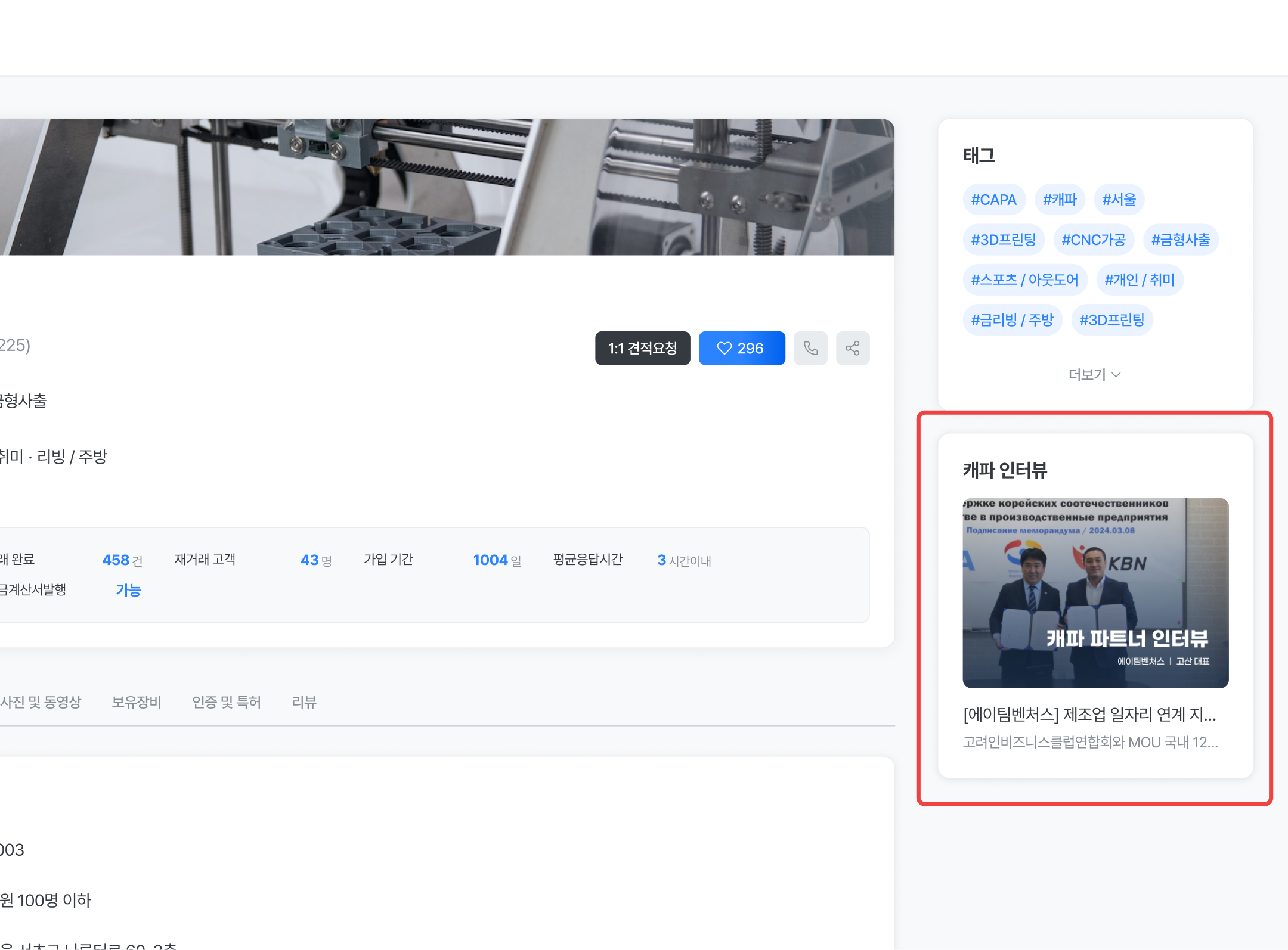Click the 43 명 repeat customers value

[316, 560]
